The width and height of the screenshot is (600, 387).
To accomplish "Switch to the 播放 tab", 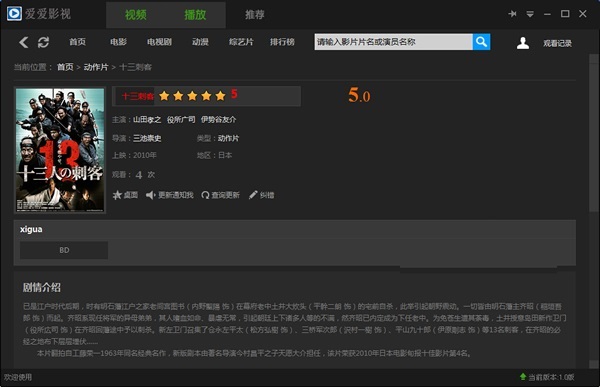I will (x=196, y=15).
